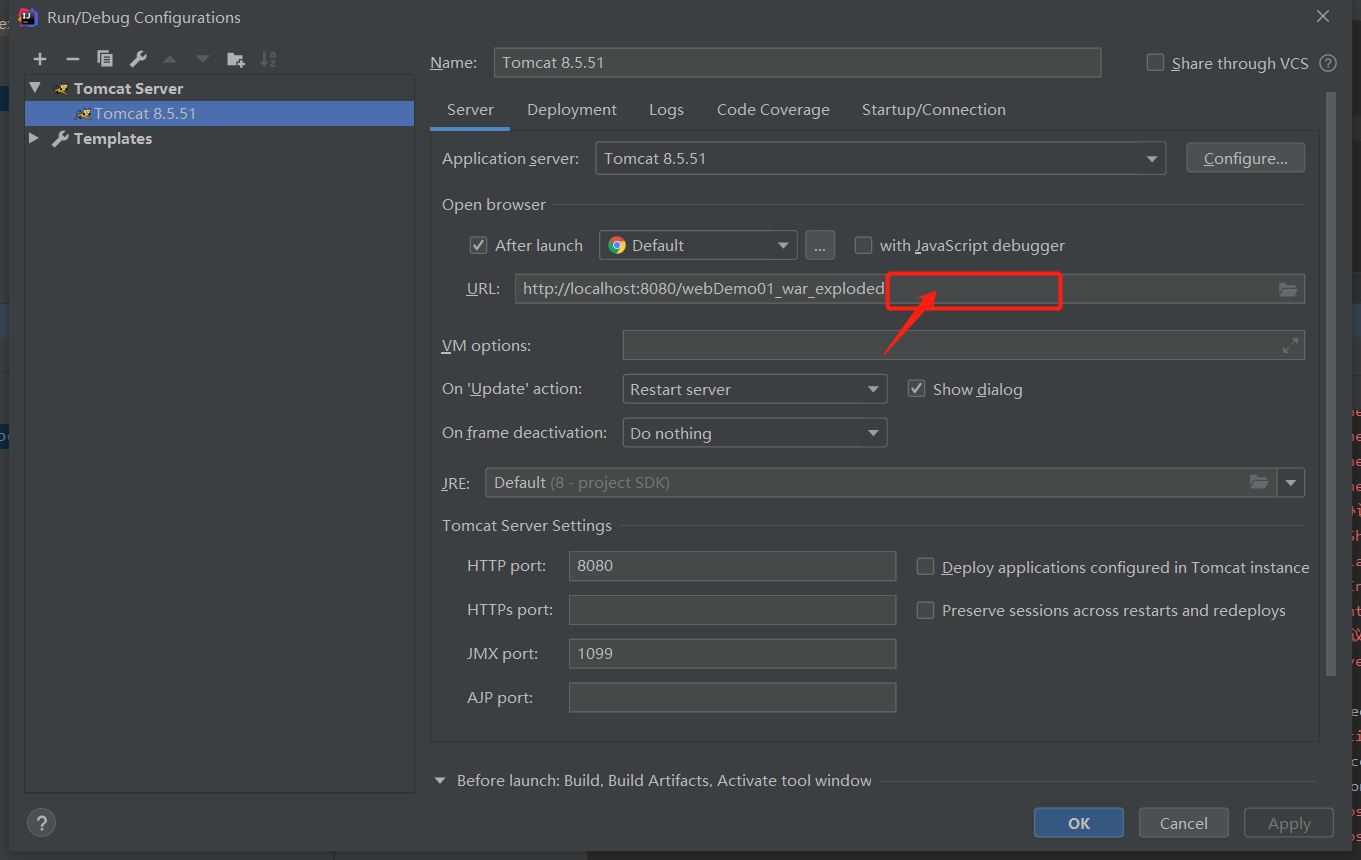Click the Configure button
1361x860 pixels.
point(1245,157)
